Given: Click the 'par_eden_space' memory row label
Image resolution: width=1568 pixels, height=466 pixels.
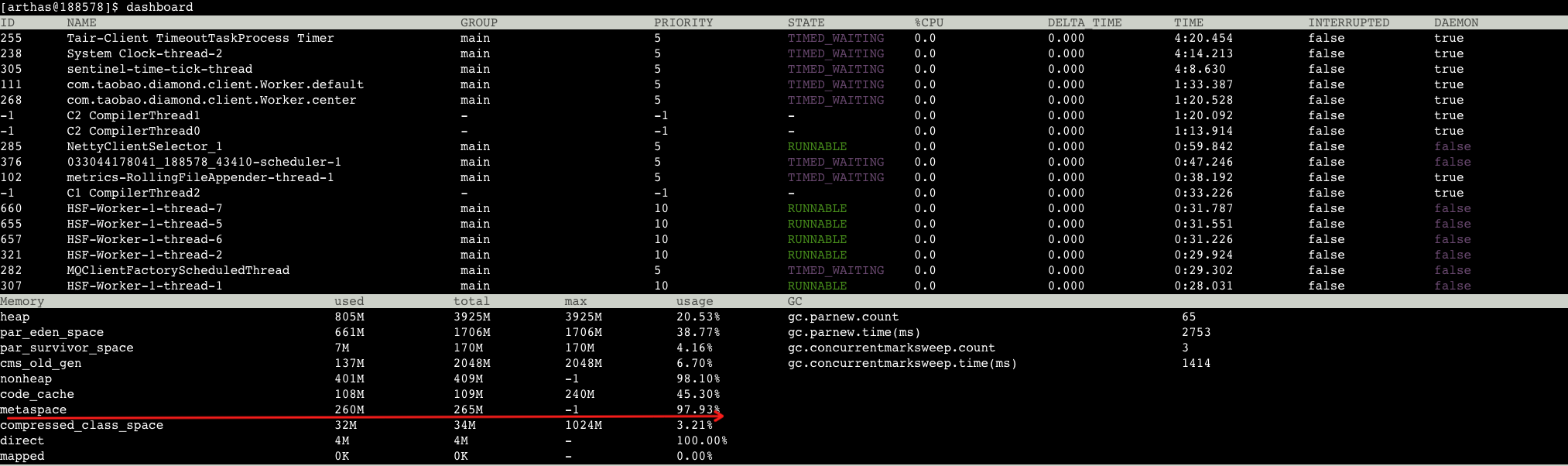Looking at the screenshot, I should (x=52, y=332).
